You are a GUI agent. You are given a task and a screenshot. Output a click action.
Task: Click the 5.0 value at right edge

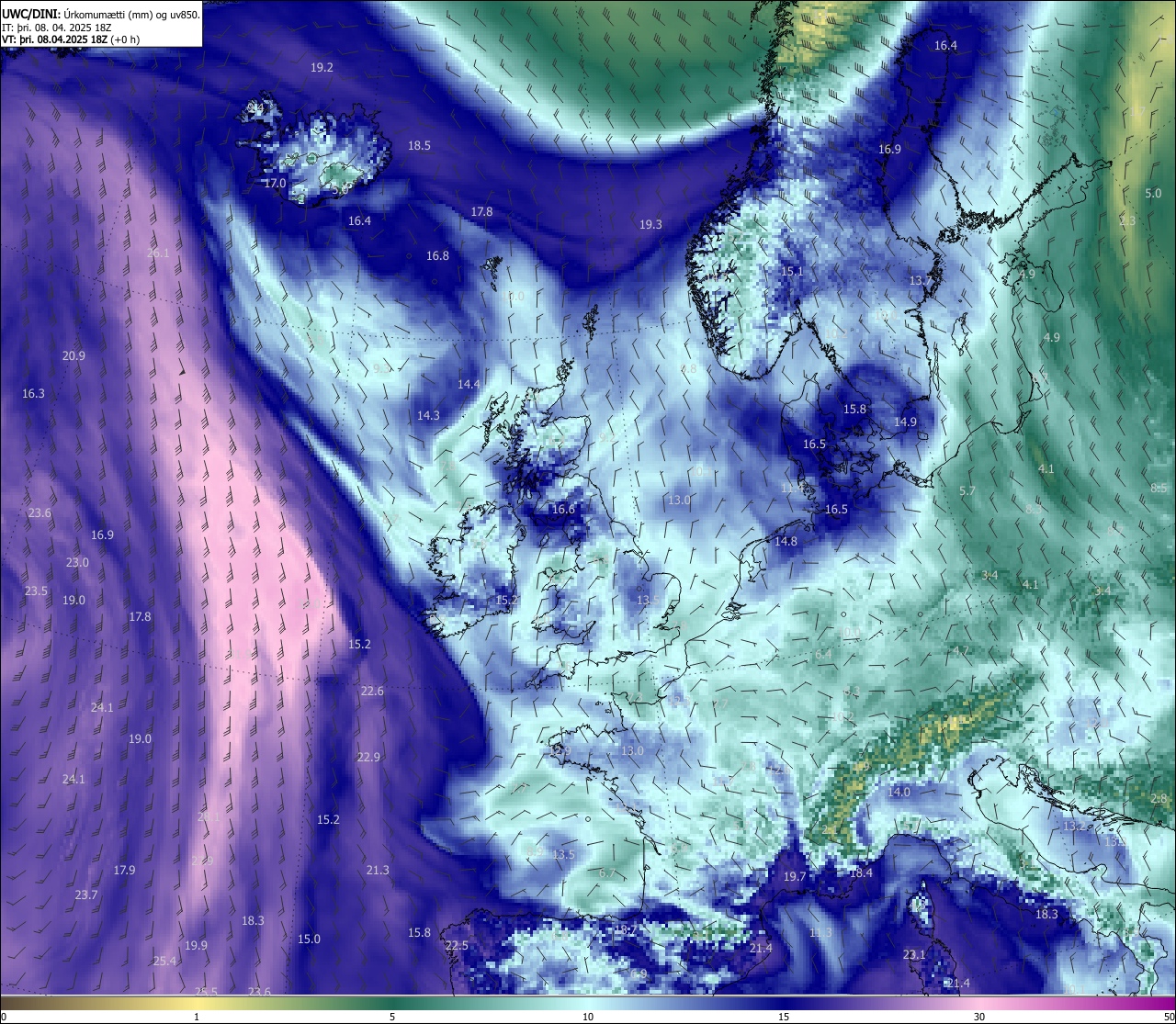point(1153,194)
